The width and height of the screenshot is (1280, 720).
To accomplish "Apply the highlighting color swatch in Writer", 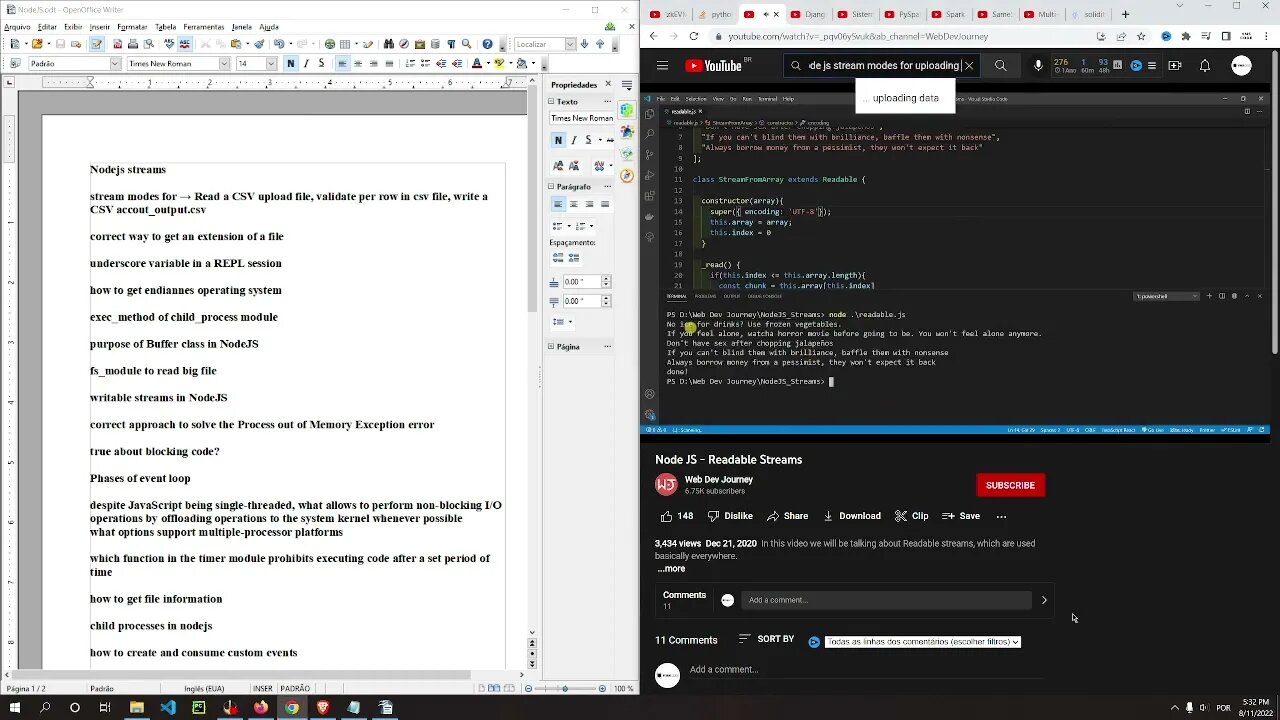I will [499, 63].
